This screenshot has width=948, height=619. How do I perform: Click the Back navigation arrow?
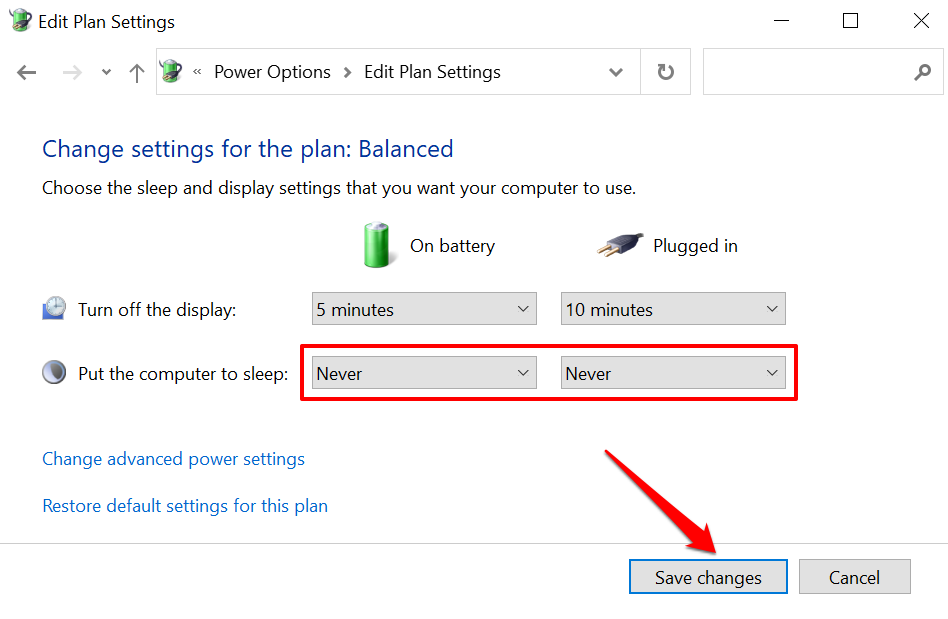tap(27, 72)
